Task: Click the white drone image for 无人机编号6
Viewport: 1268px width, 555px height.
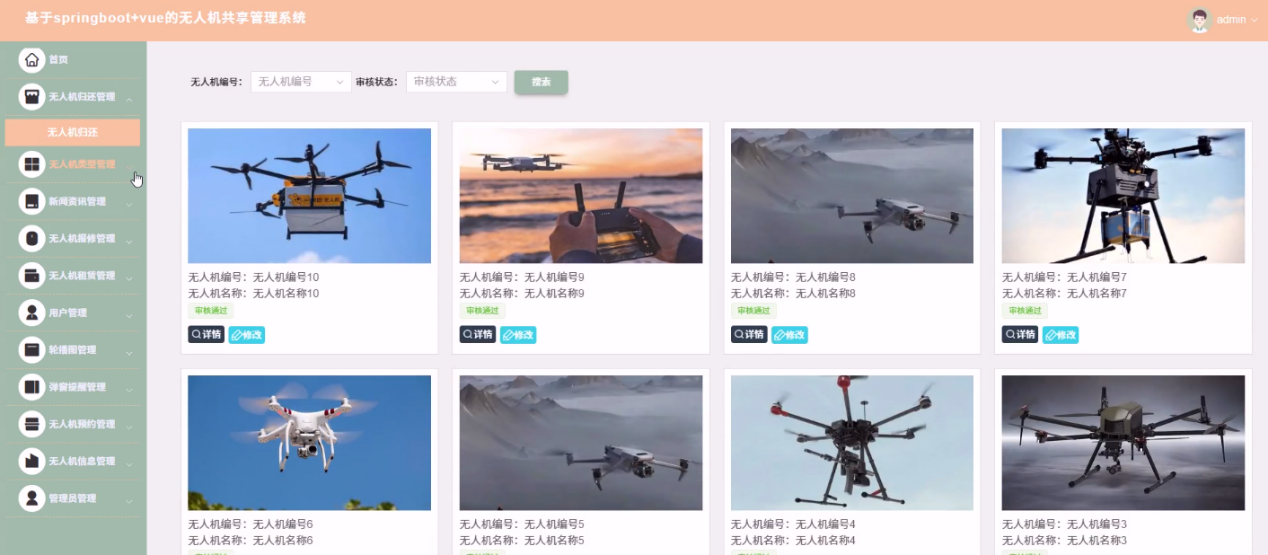Action: (x=309, y=443)
